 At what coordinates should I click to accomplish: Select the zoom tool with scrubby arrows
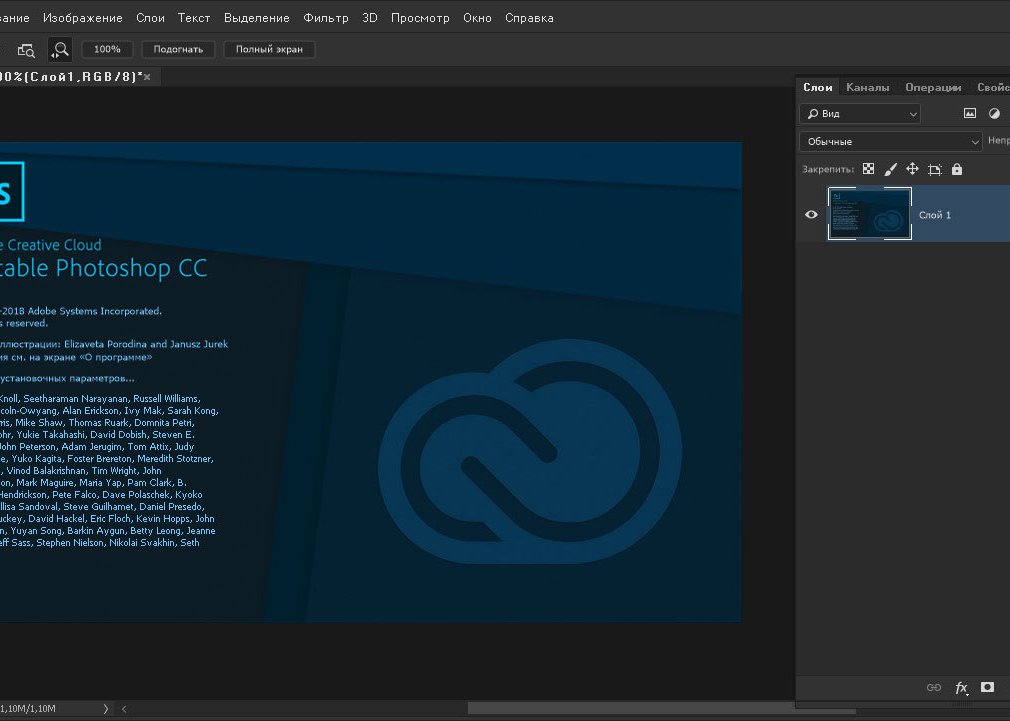point(61,49)
